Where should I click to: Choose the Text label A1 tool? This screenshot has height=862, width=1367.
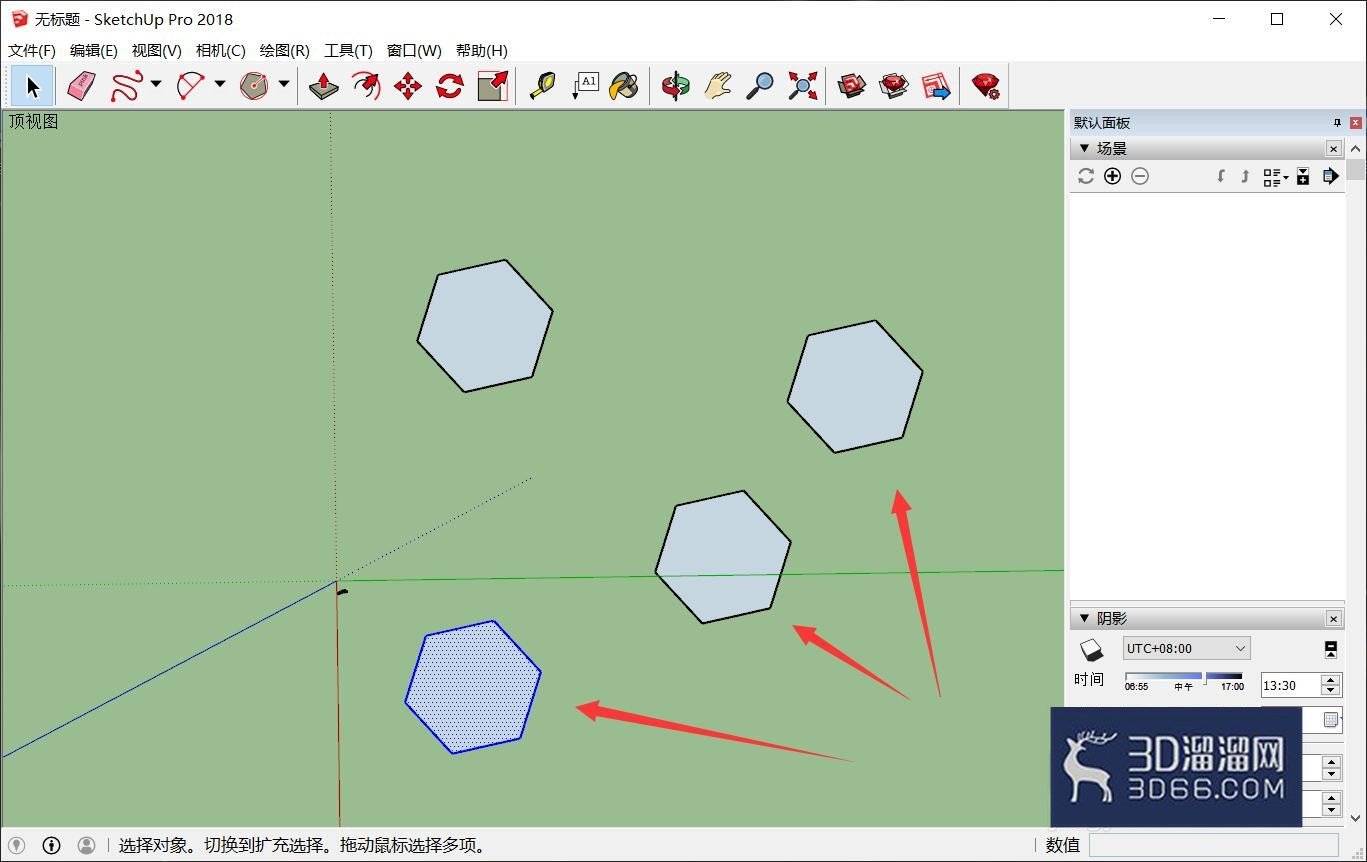(x=585, y=86)
